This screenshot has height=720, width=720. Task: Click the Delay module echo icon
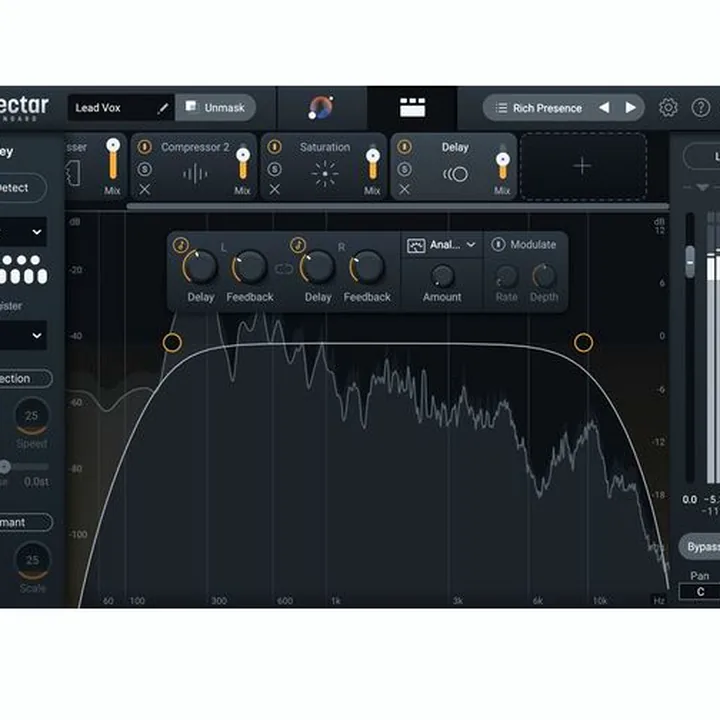(455, 174)
